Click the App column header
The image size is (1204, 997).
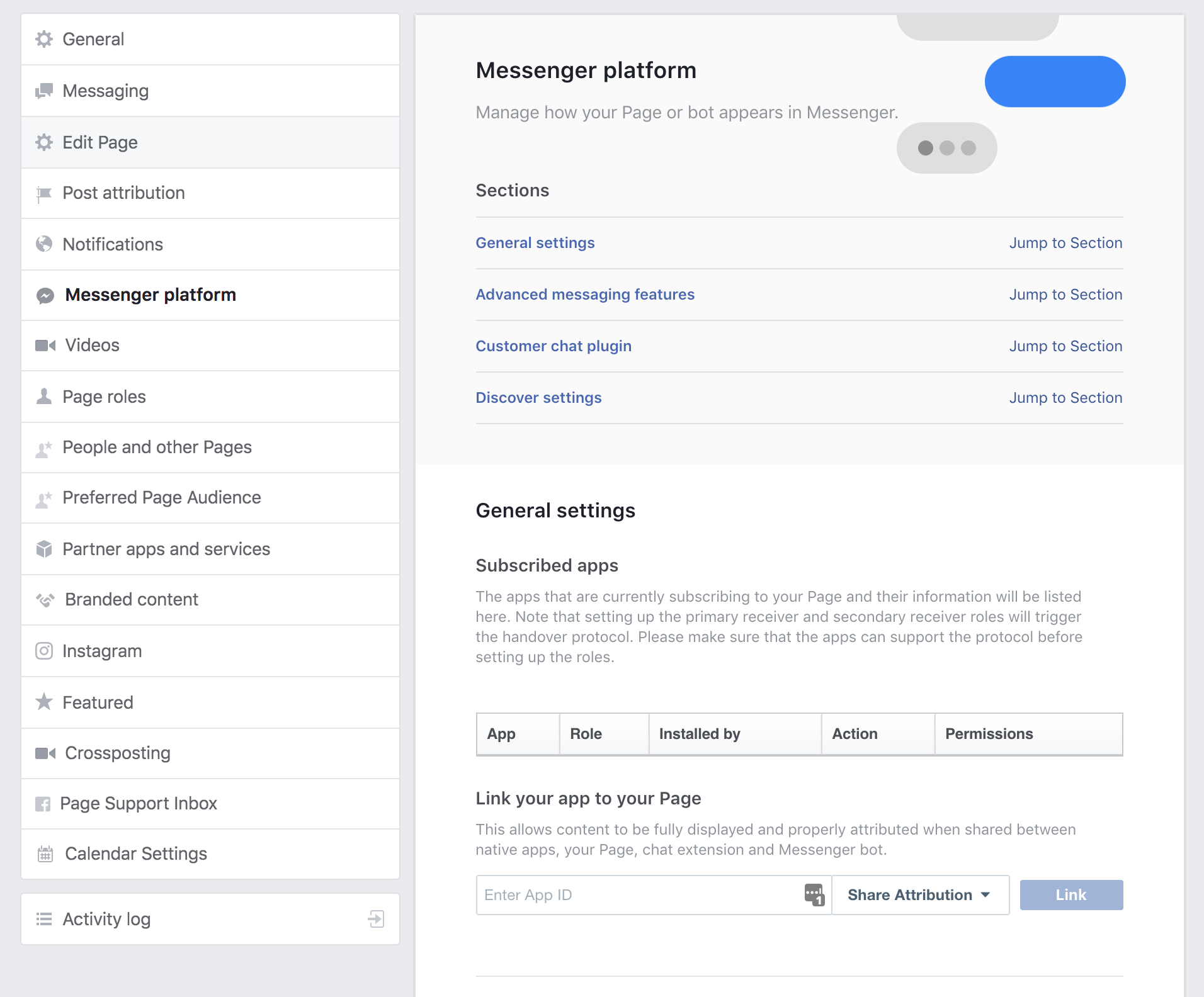tap(518, 734)
